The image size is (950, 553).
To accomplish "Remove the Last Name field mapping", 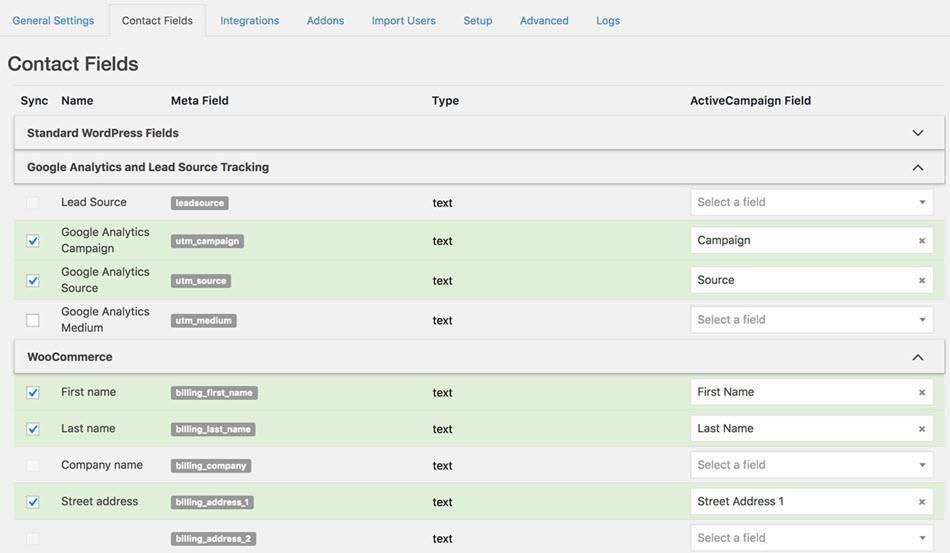I will click(x=922, y=429).
